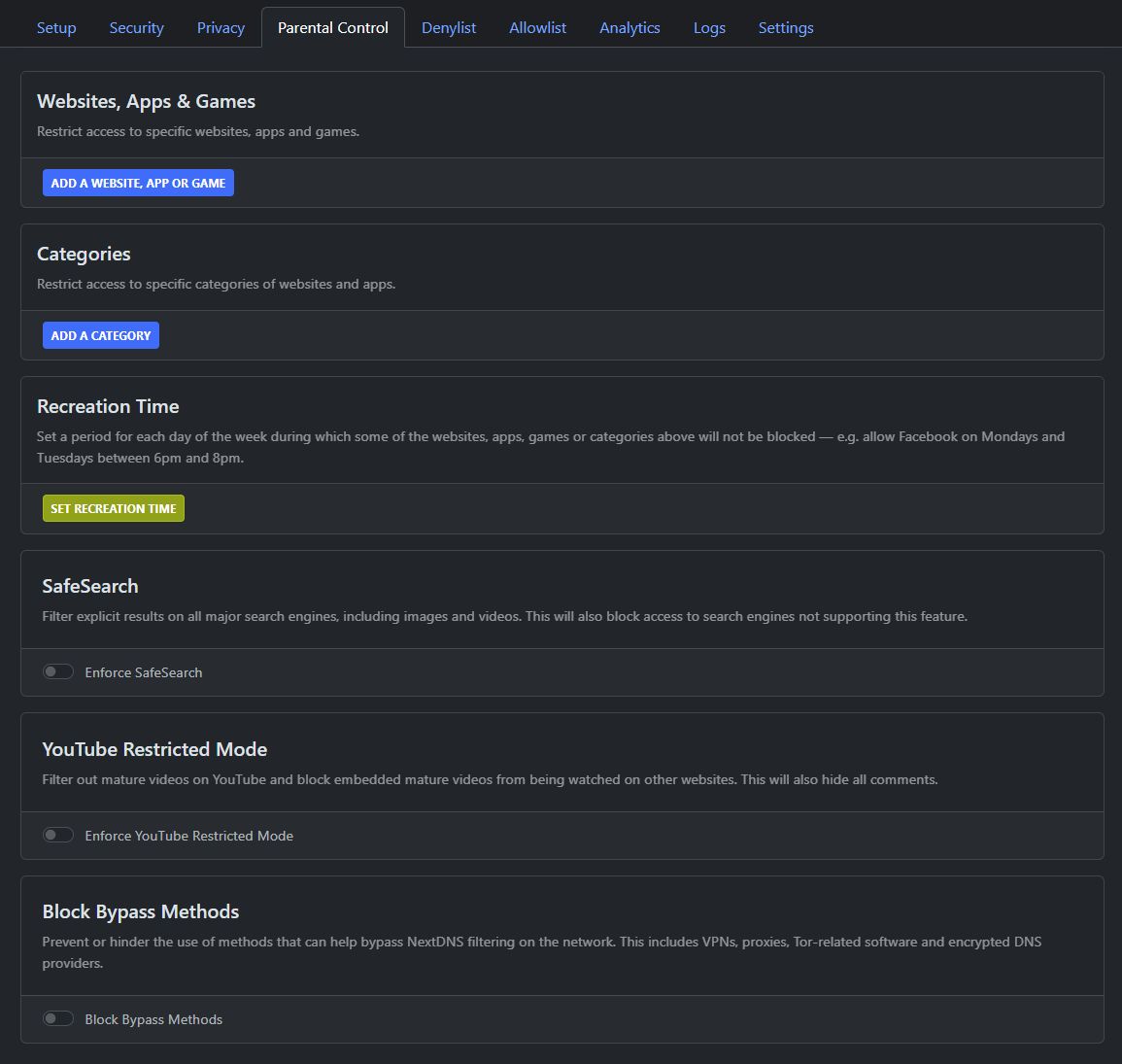Go to the Settings tab
Screen dimensions: 1122x1064
[786, 28]
